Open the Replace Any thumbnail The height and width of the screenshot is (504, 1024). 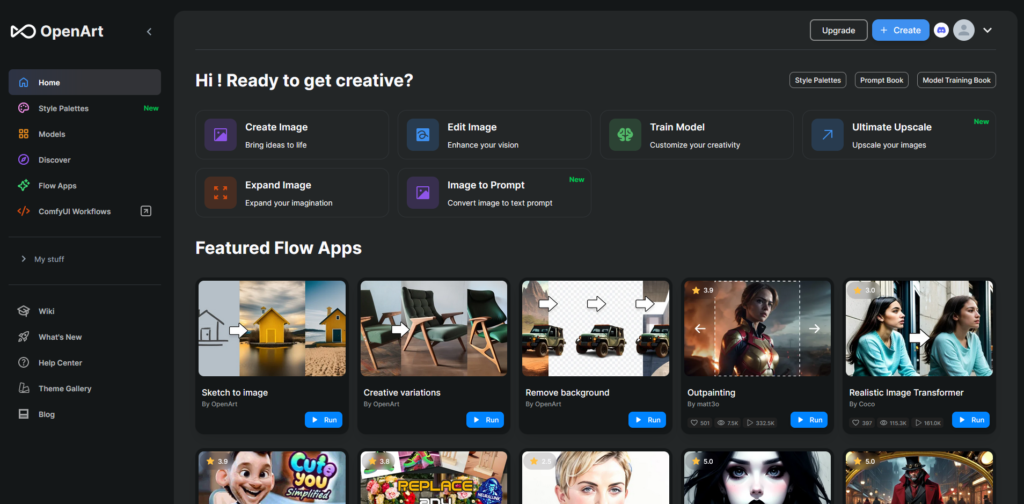click(x=434, y=477)
